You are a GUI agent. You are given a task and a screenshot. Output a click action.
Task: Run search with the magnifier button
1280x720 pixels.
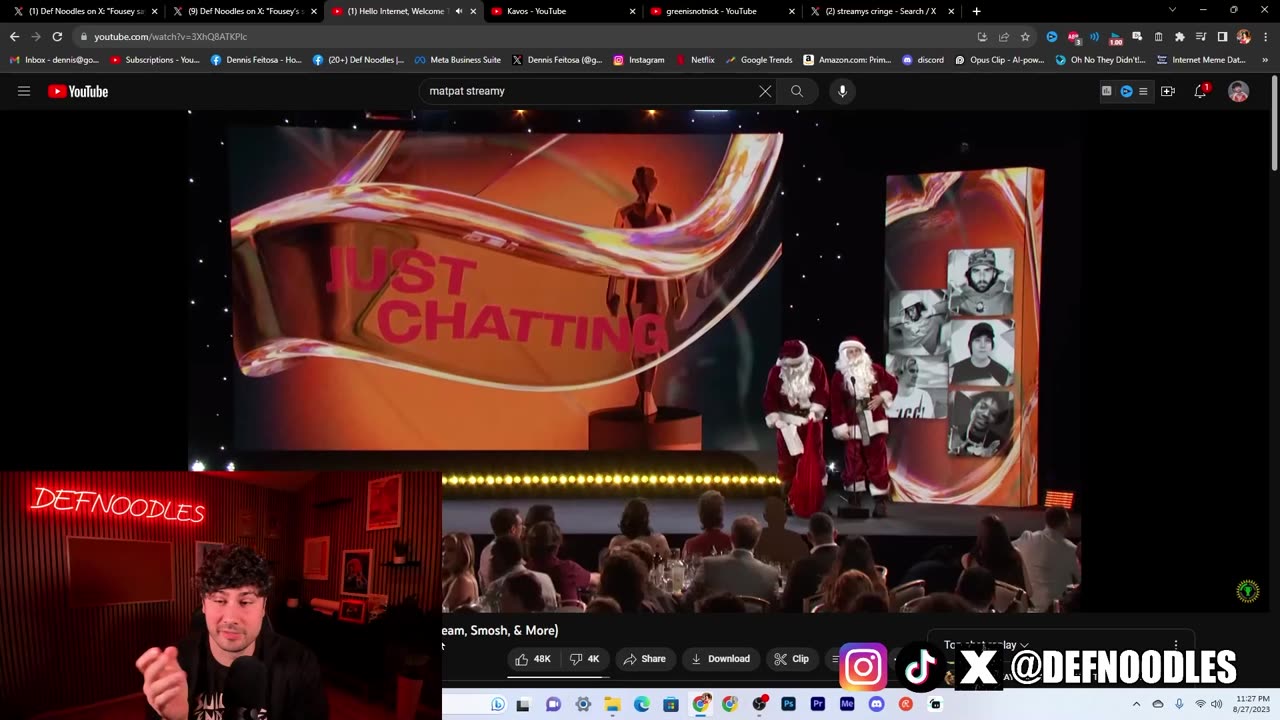pos(797,91)
